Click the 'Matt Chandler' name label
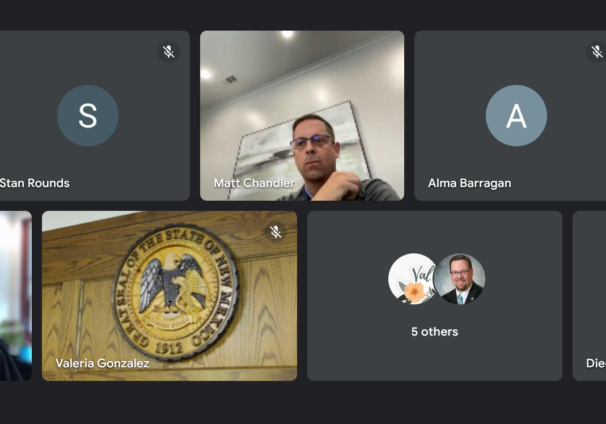Screen dimensions: 606x424 point(254,183)
